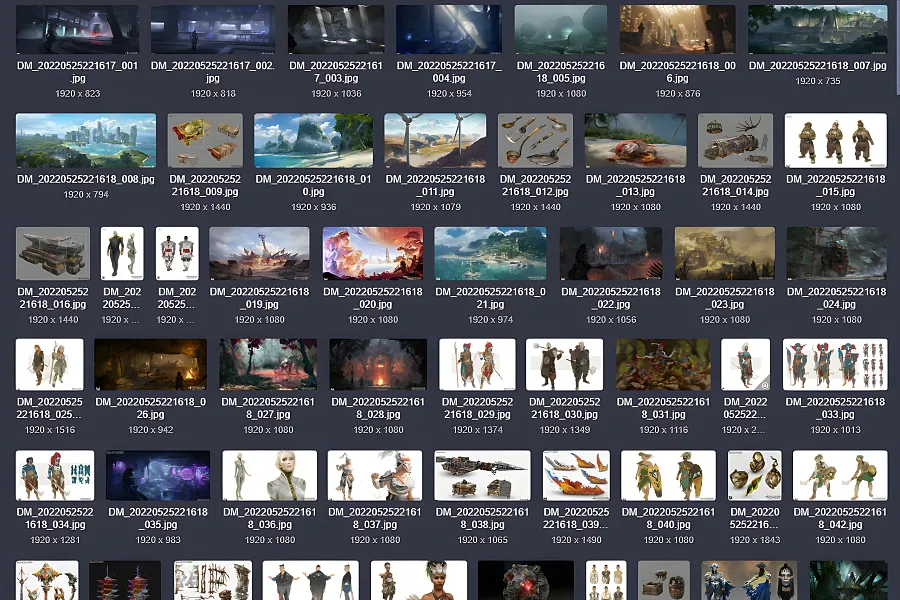Image resolution: width=900 pixels, height=600 pixels.
Task: Open the DM_20220525221618_005.jpg foggy landscape thumbnail
Action: point(561,29)
